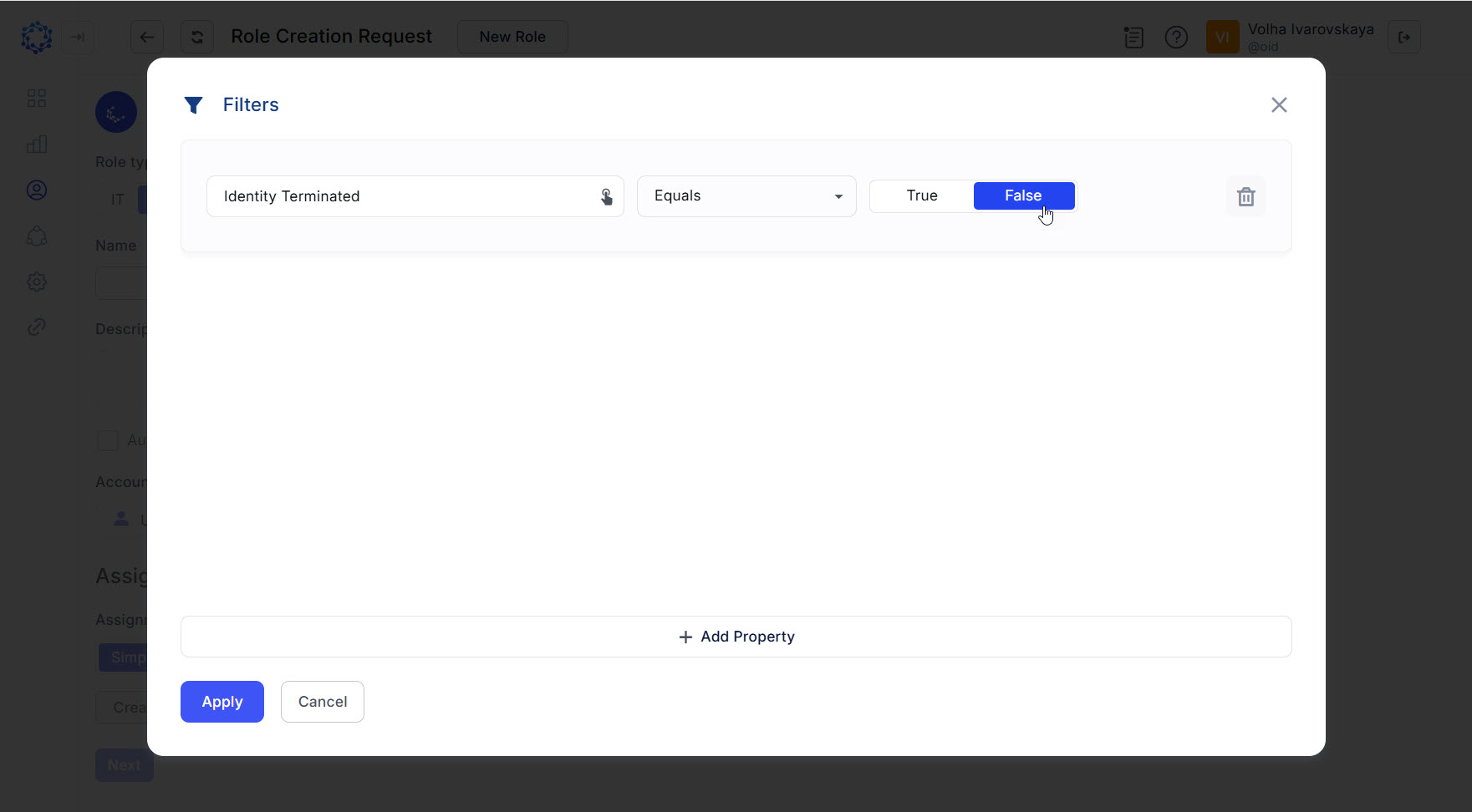
Task: Apply the current filters
Action: [222, 702]
